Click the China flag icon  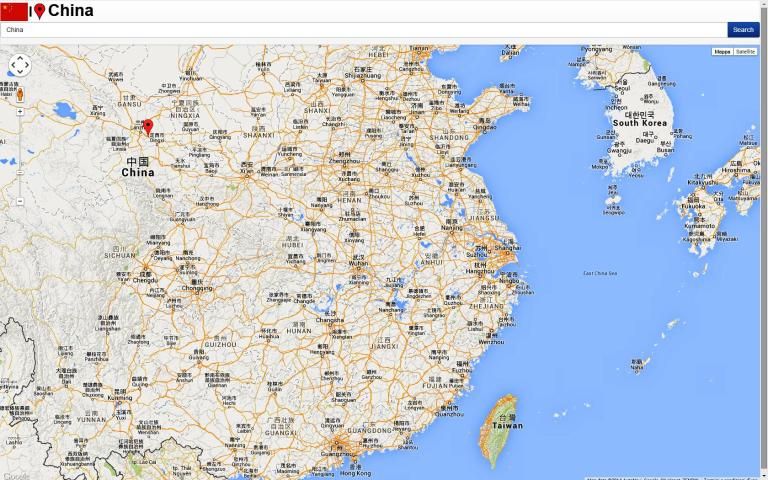14,11
